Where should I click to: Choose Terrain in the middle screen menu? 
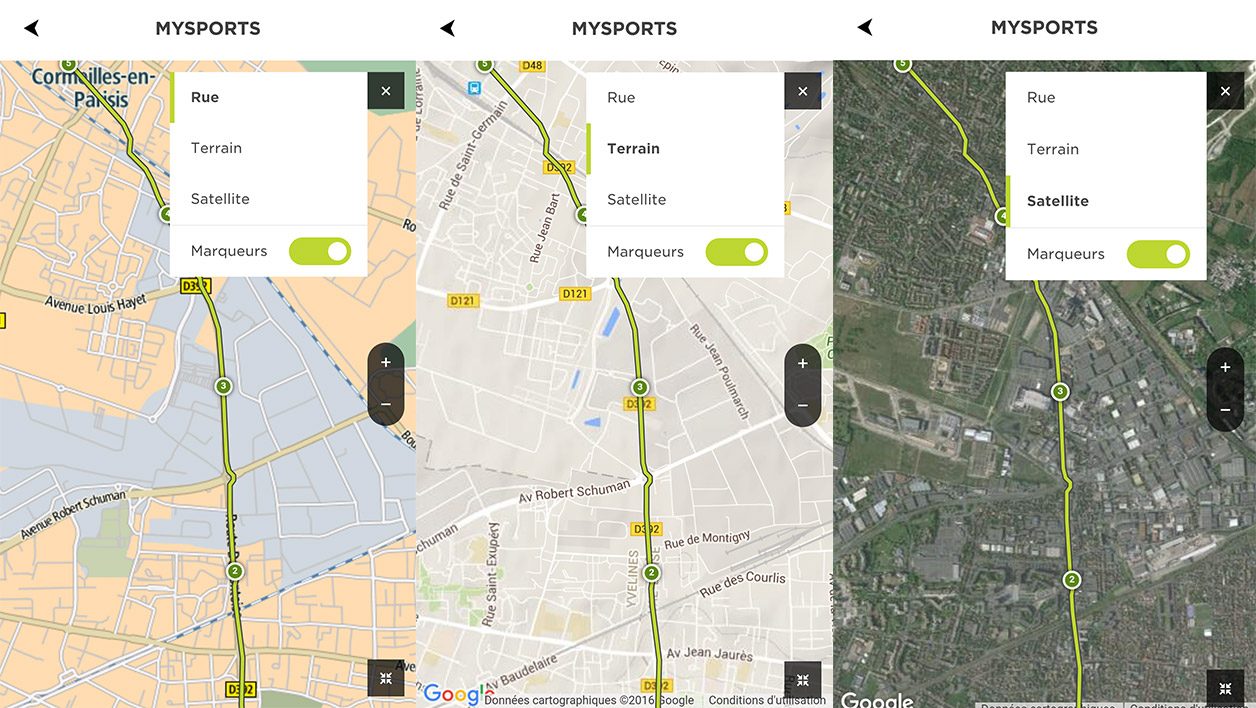685,148
